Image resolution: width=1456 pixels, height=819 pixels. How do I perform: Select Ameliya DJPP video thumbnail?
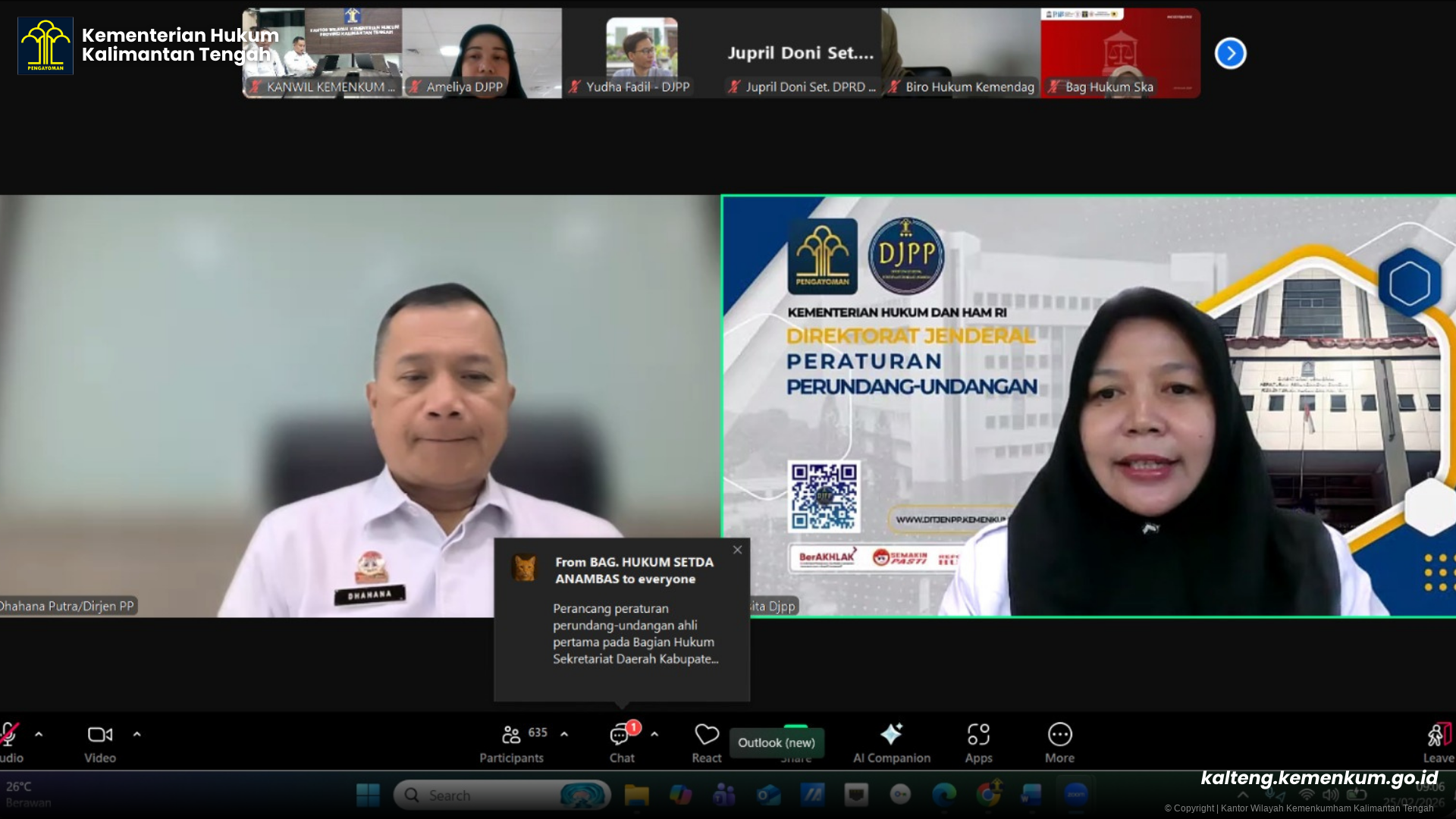click(x=482, y=53)
